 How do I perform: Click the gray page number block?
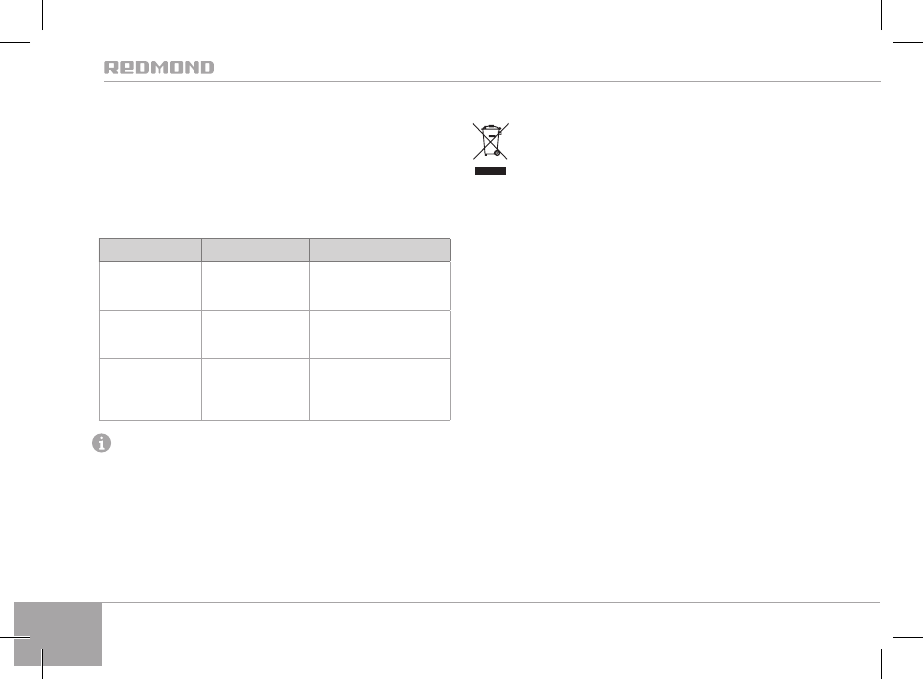[59, 633]
